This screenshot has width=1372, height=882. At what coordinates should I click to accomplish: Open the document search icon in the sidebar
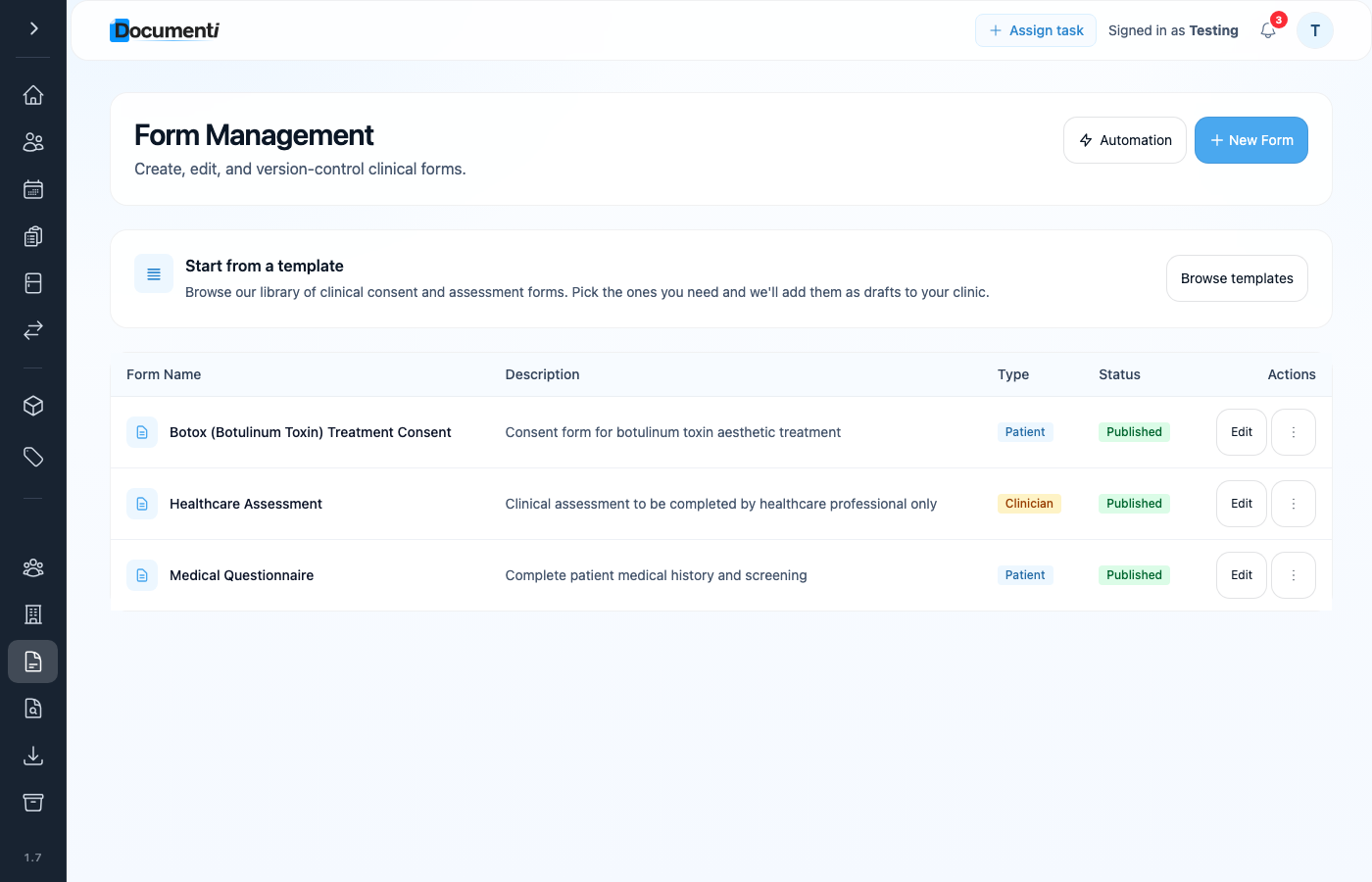(x=33, y=709)
